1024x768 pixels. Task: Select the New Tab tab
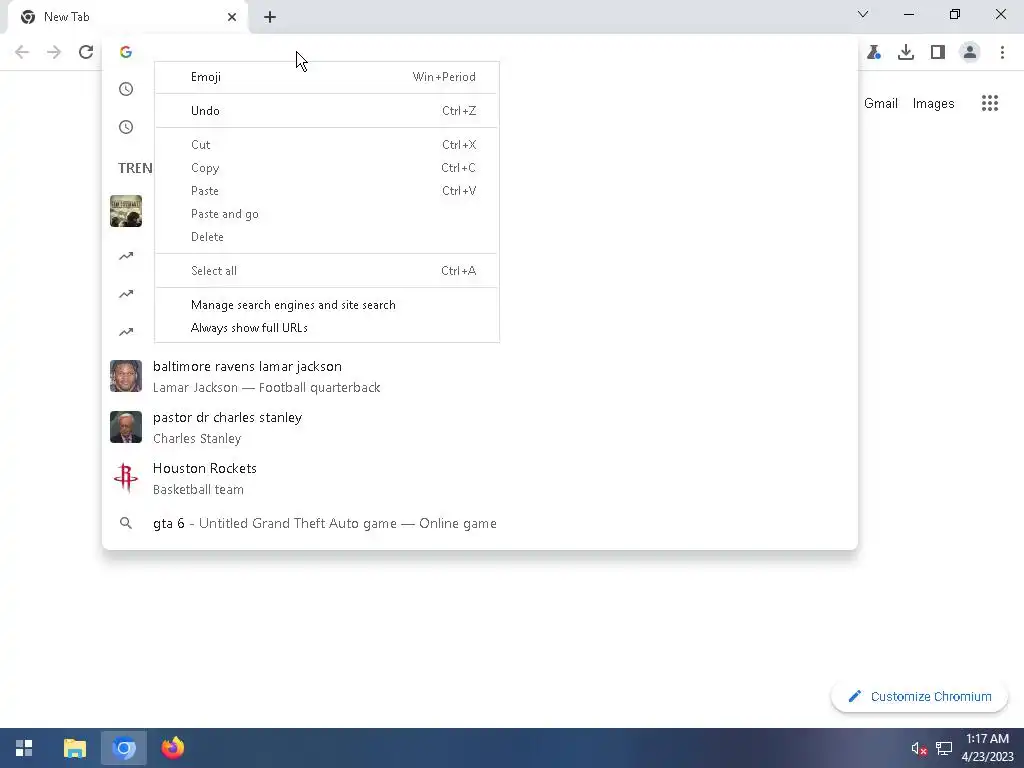tap(127, 17)
